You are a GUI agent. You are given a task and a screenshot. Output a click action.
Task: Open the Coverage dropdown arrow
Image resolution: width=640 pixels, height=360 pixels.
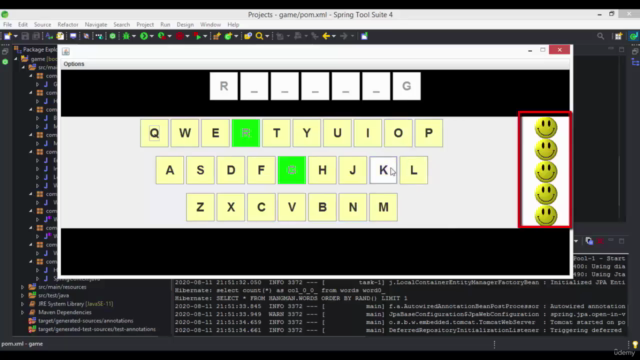pyautogui.click(x=169, y=36)
